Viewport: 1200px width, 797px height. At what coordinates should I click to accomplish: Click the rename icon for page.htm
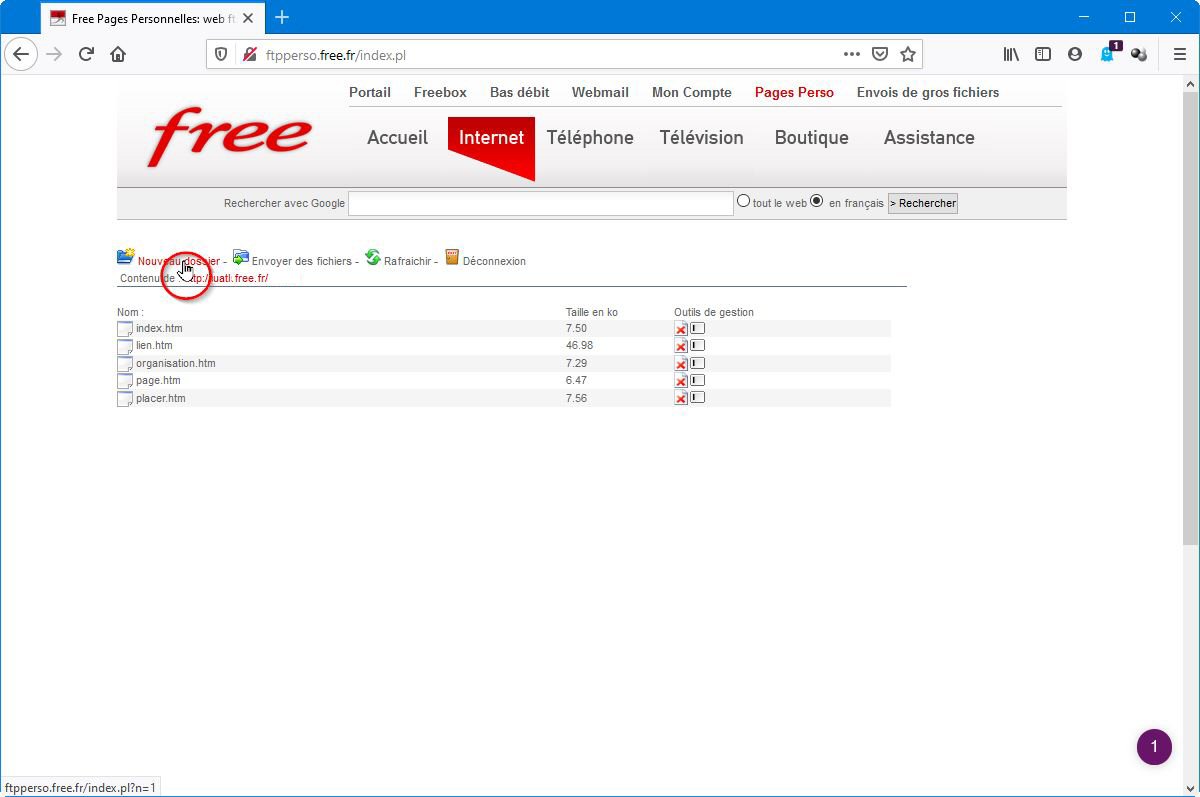698,380
